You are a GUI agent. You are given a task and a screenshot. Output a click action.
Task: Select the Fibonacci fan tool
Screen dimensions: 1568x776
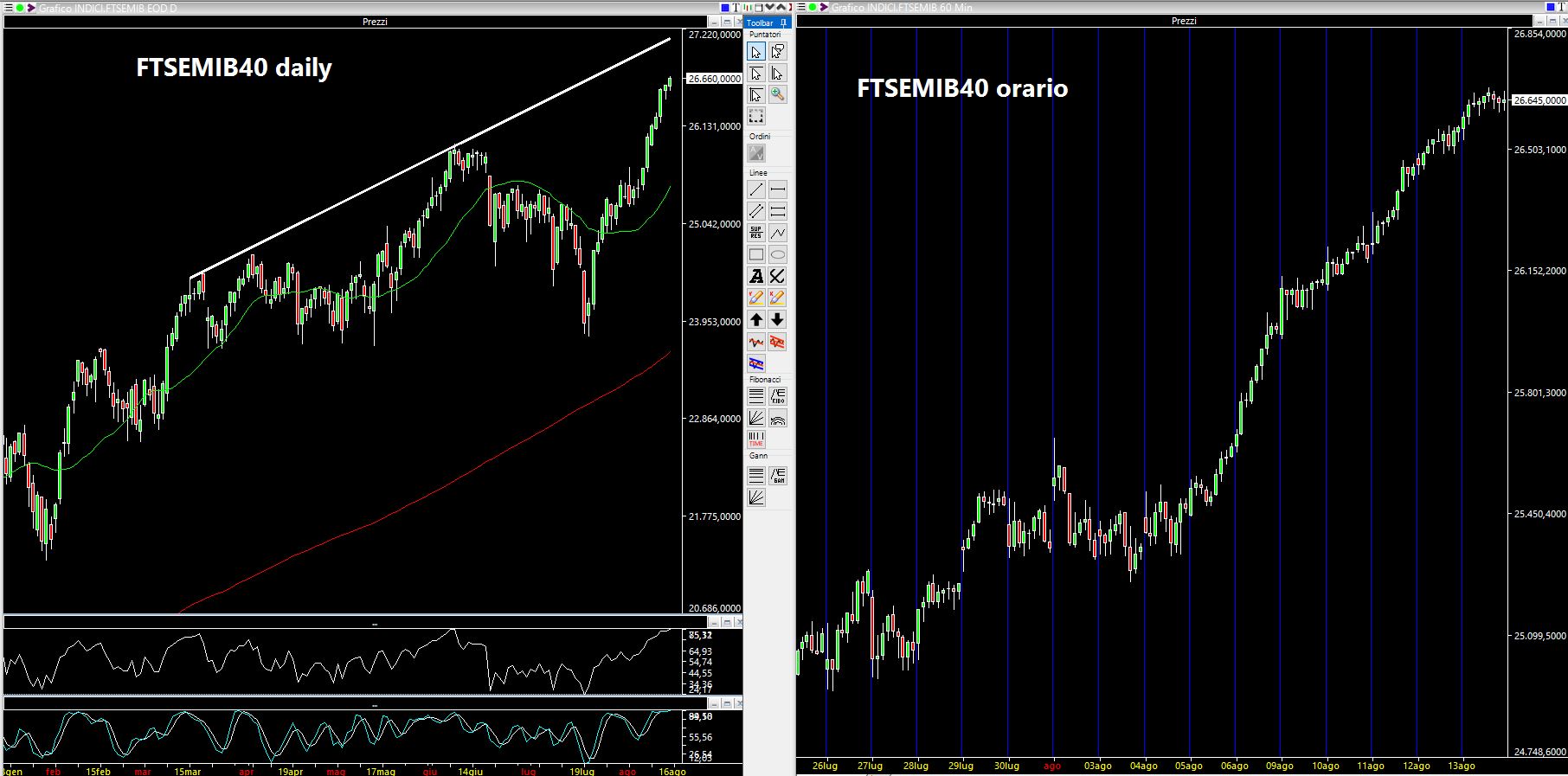pos(756,419)
